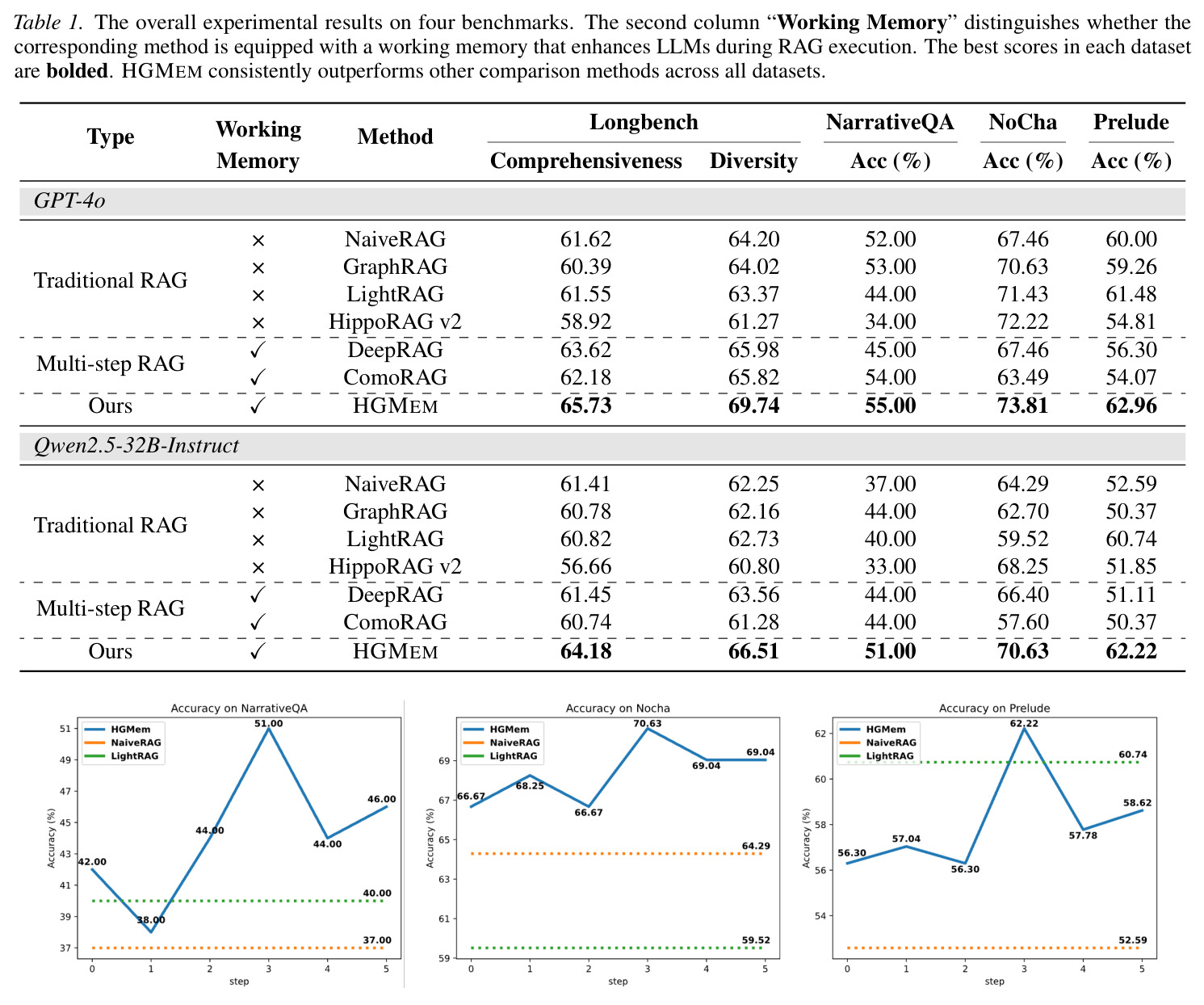The width and height of the screenshot is (1204, 1005).
Task: Click the bold GPT-4o HGMem comprehensiveness value 65.73
Action: click(x=586, y=406)
